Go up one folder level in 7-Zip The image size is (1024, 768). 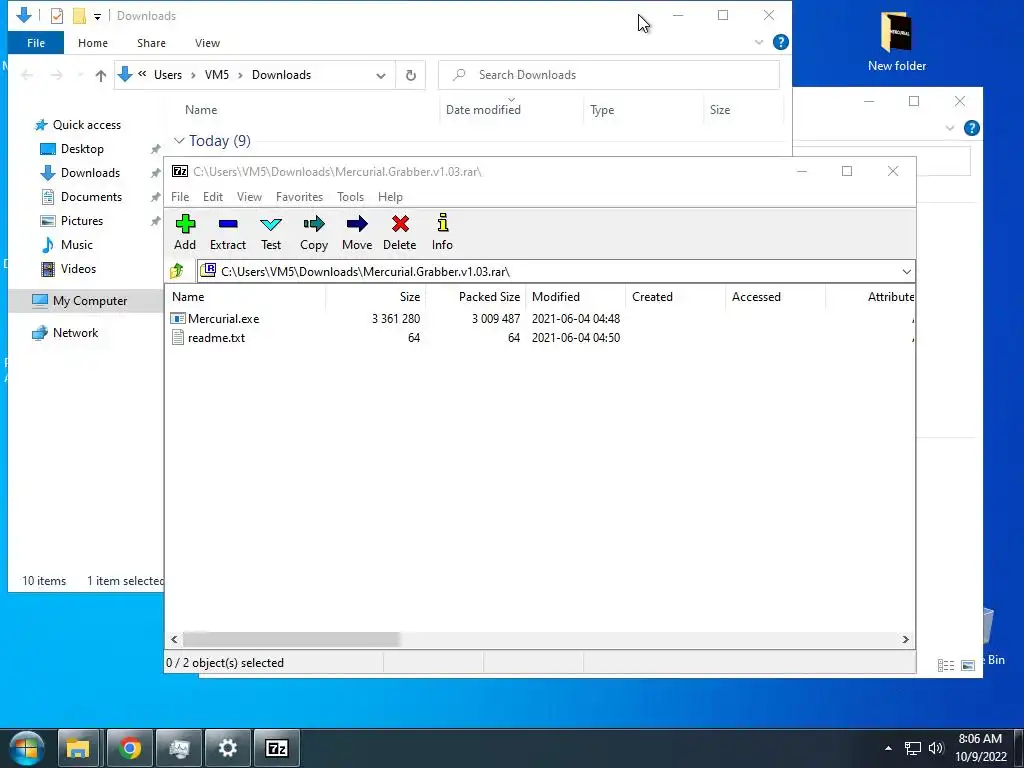(x=177, y=271)
